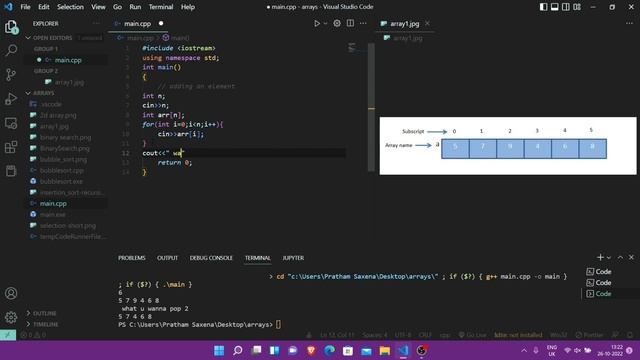Open the Help menu
Viewport: 640px width, 360px height.
tap(188, 7)
